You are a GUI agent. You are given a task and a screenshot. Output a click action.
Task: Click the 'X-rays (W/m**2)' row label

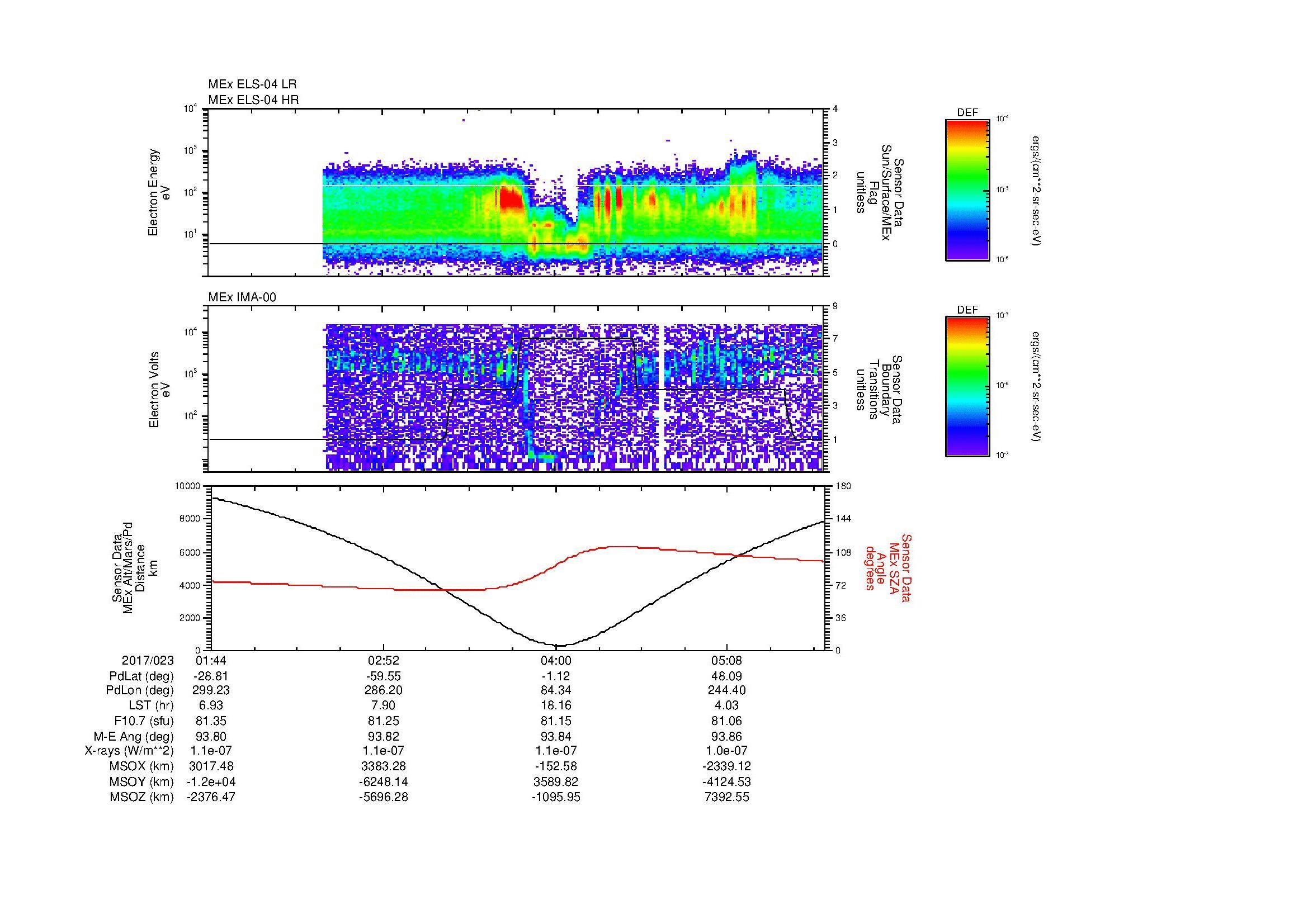tap(129, 751)
